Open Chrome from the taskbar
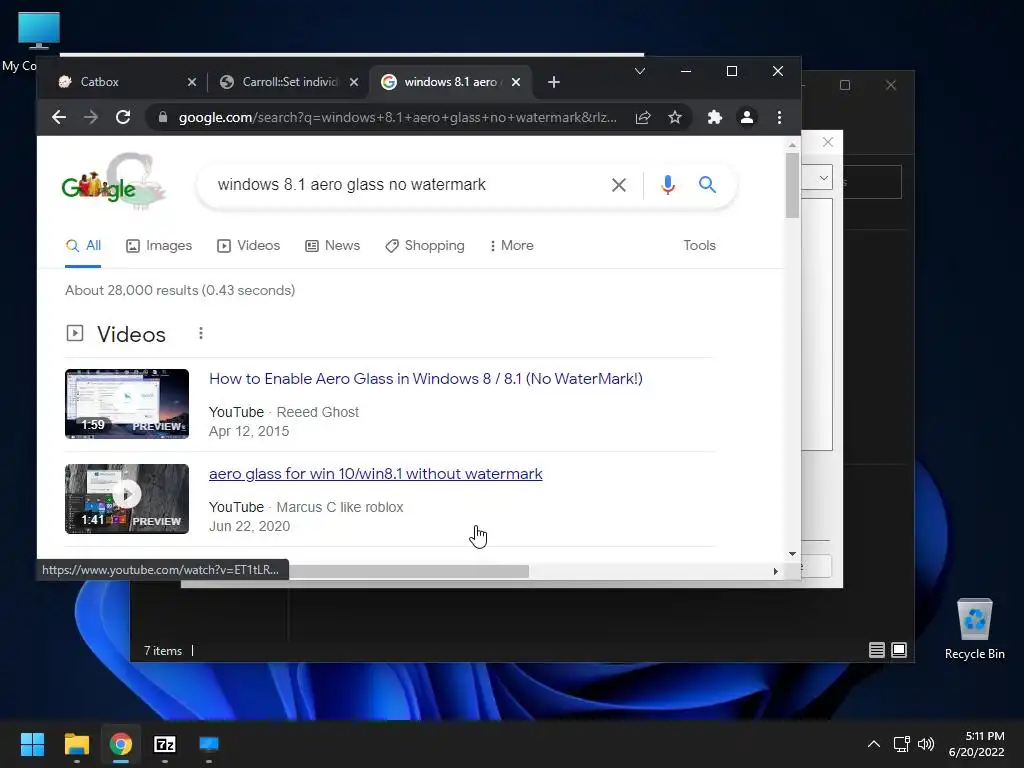The height and width of the screenshot is (768, 1024). click(121, 744)
